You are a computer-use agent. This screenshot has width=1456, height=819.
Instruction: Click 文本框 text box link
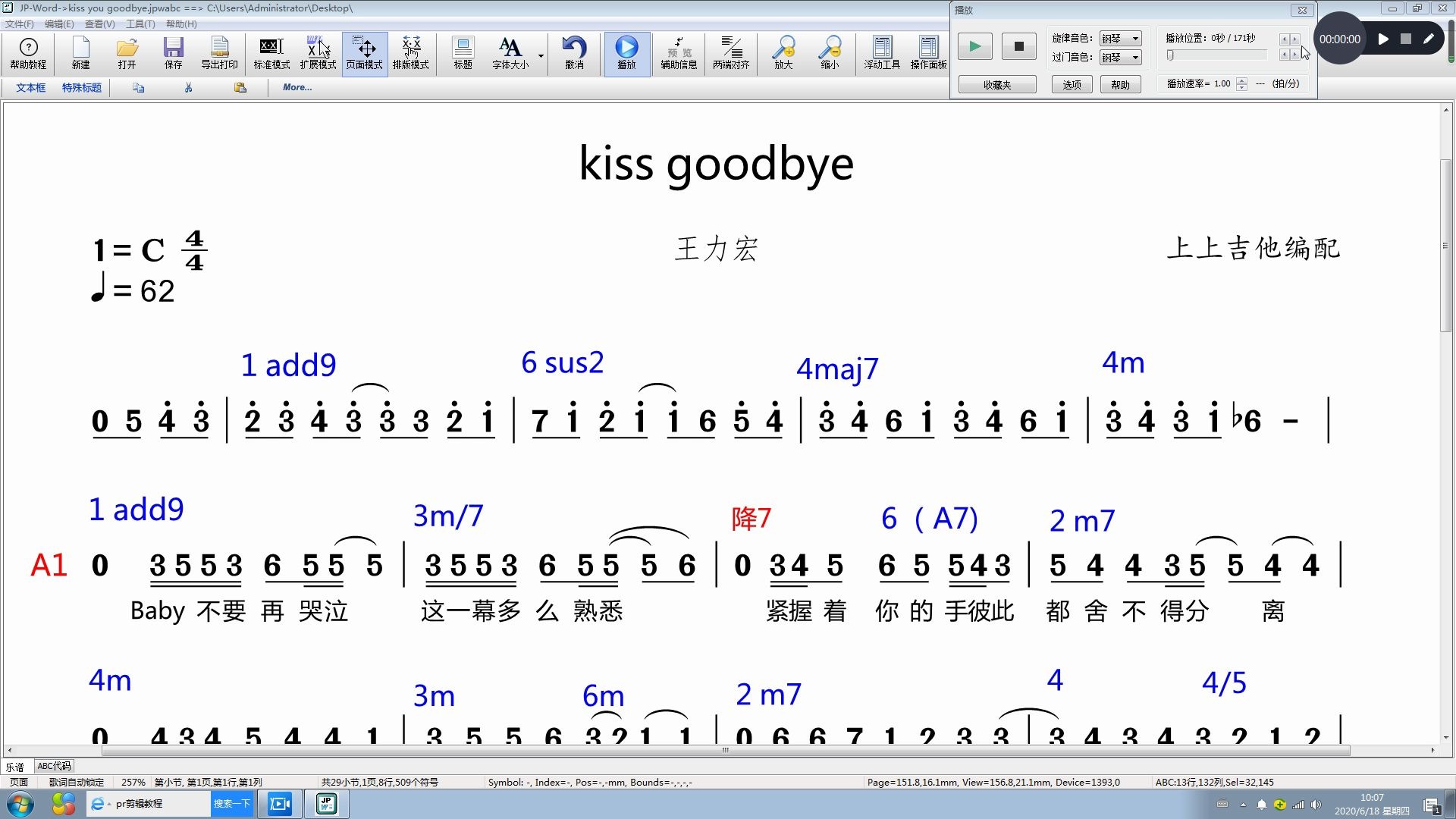[x=30, y=88]
